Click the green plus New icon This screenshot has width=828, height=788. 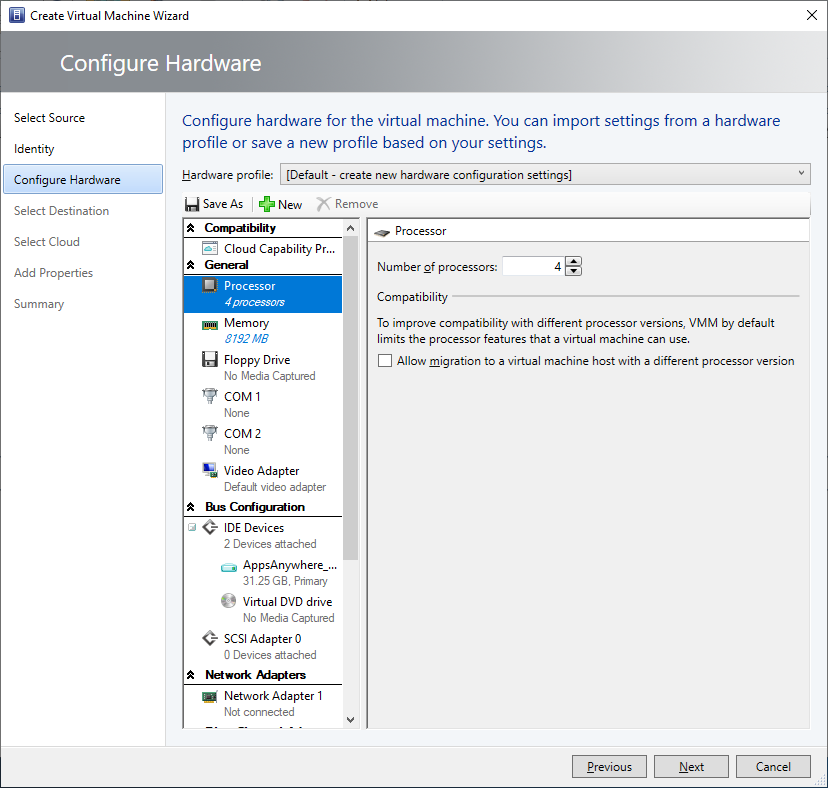coord(267,204)
